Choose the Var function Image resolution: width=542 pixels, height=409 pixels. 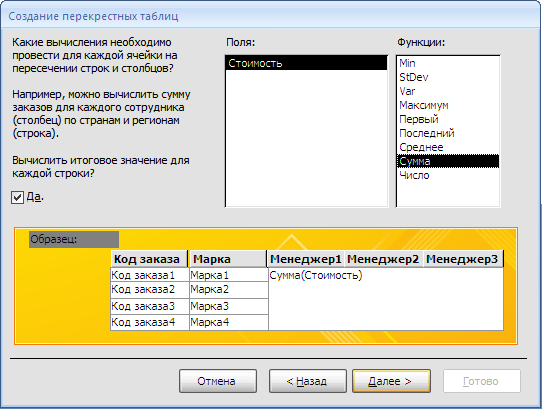tap(448, 91)
